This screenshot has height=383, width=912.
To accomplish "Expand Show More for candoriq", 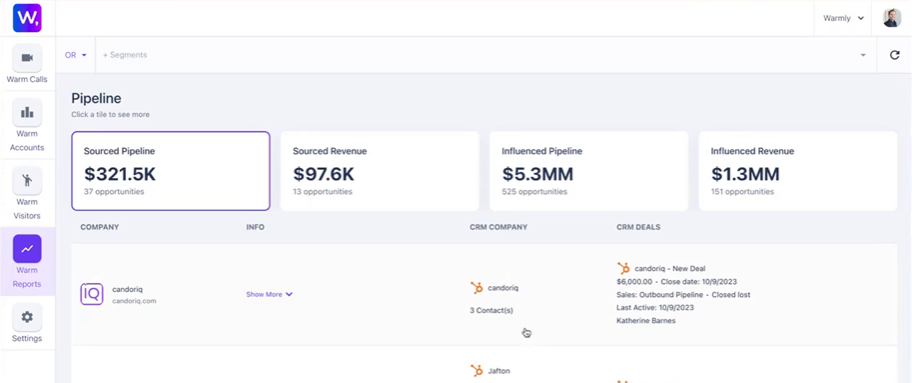I will [269, 295].
